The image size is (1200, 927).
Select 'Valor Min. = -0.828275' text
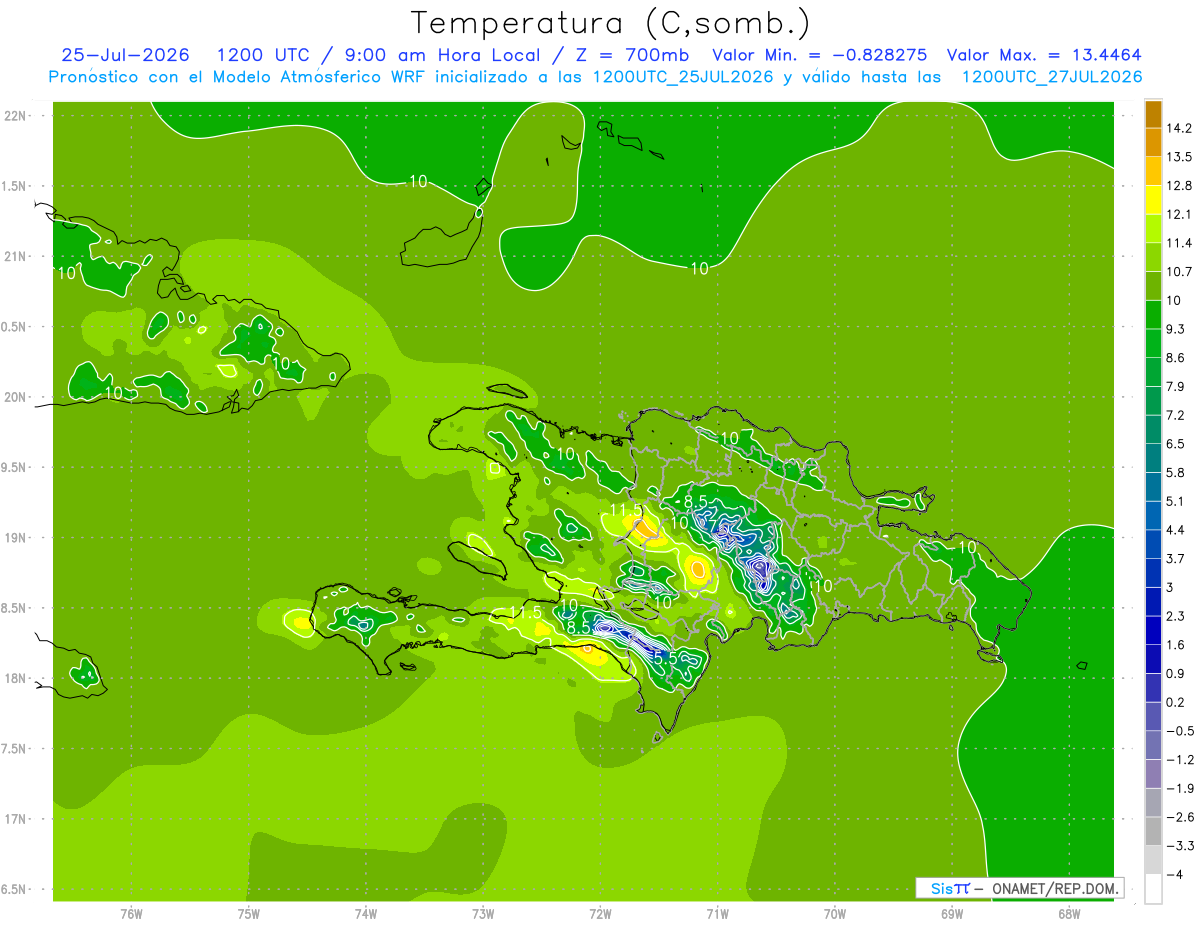click(819, 55)
